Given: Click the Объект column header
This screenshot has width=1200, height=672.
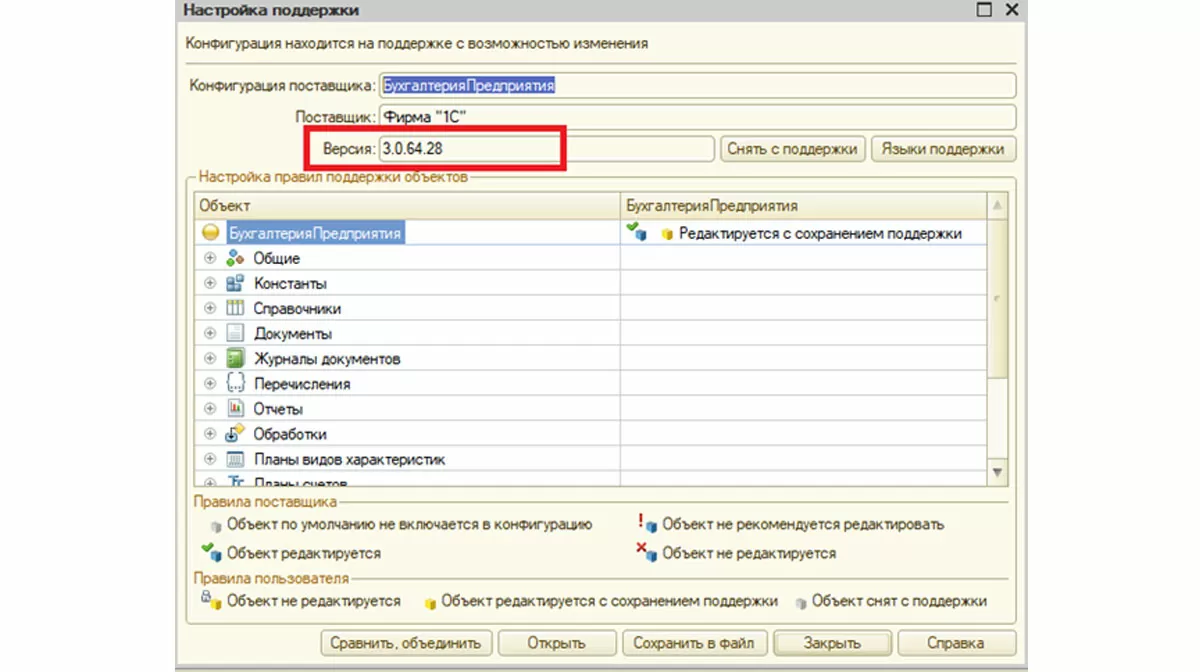Looking at the screenshot, I should point(407,205).
